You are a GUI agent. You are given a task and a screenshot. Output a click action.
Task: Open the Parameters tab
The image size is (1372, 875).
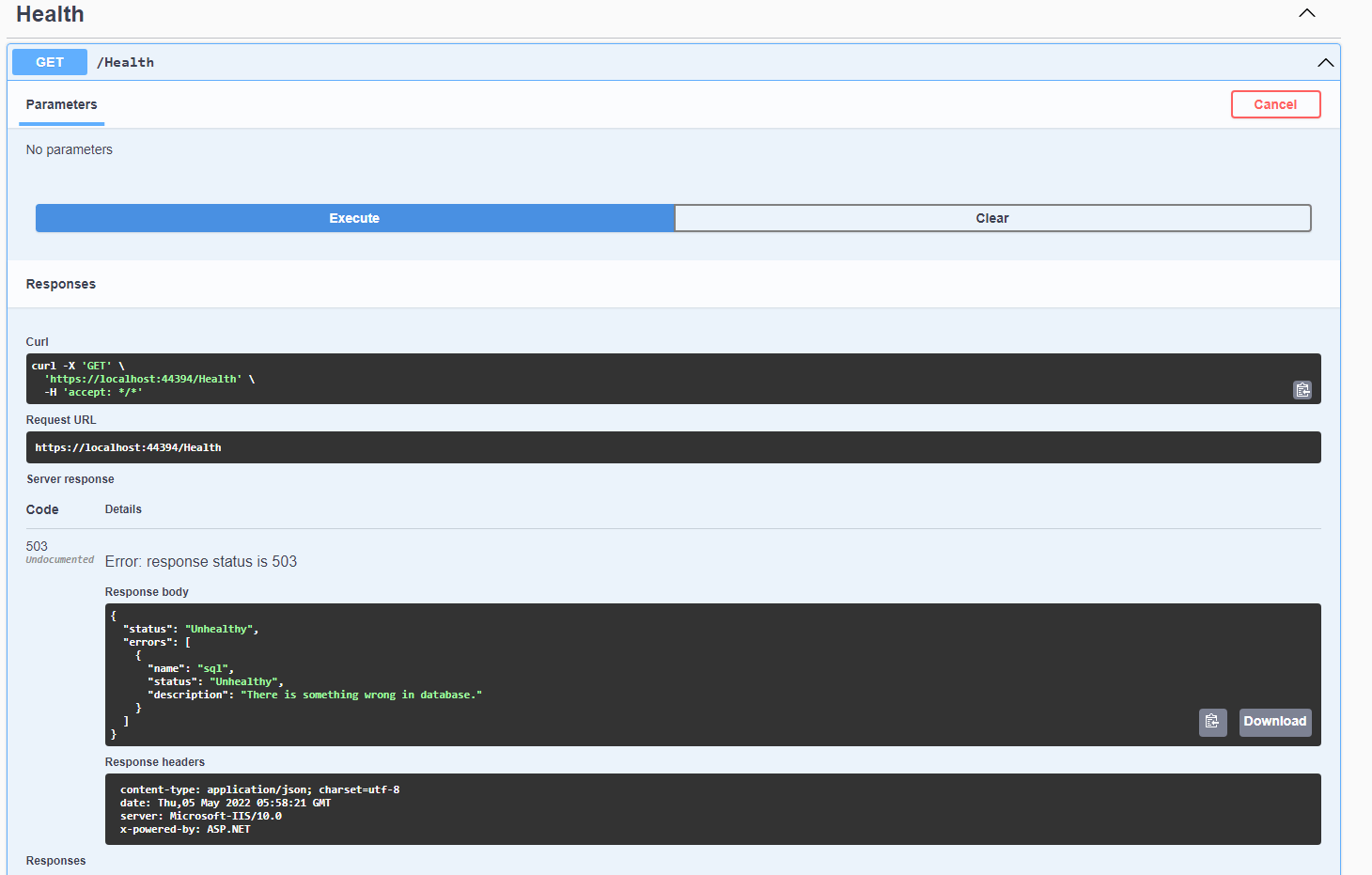pos(61,105)
